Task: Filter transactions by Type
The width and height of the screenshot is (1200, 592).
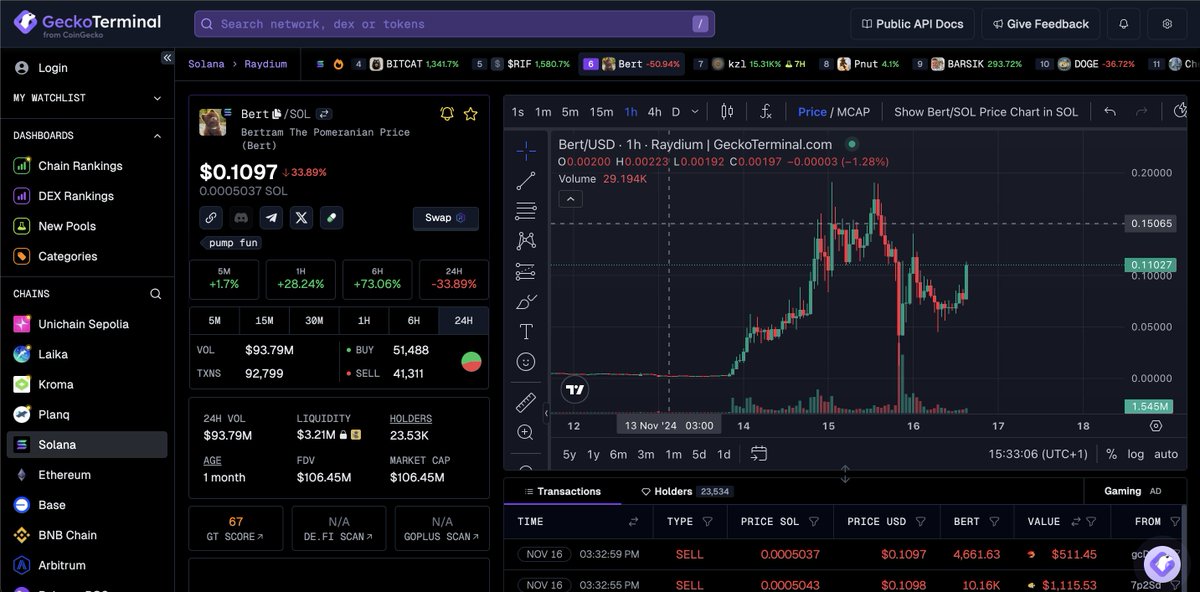Action: click(708, 521)
